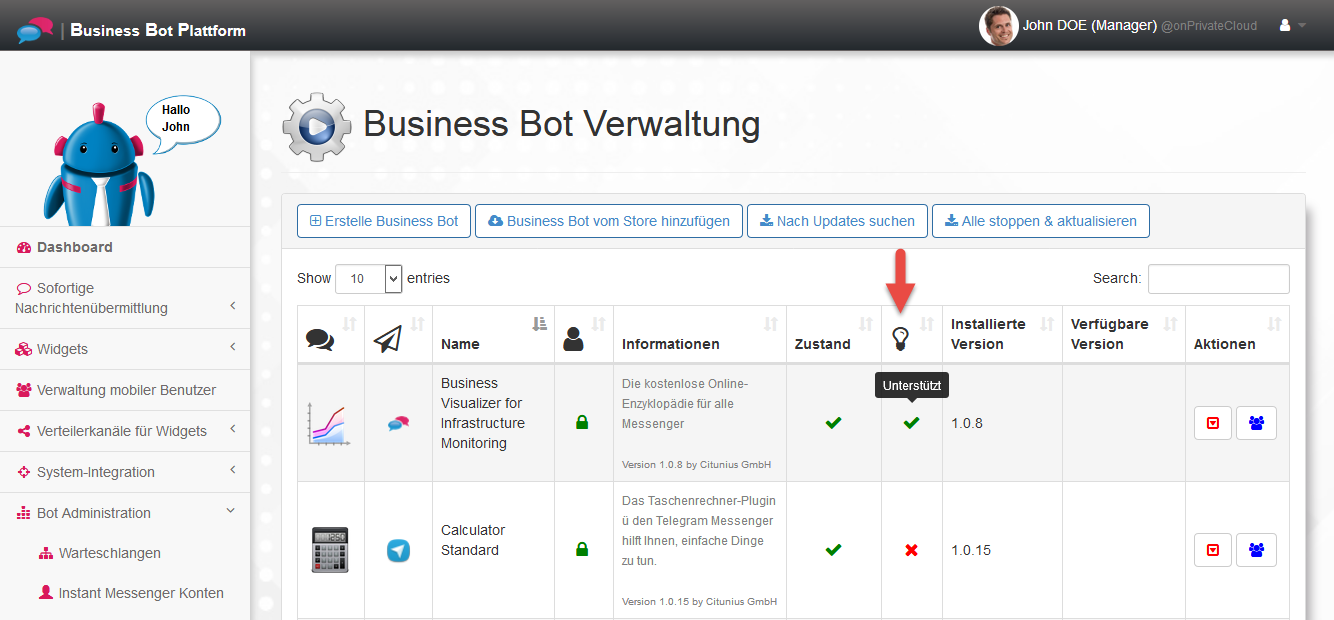Click the chat bubbles column header icon
This screenshot has width=1334, height=620.
320,340
